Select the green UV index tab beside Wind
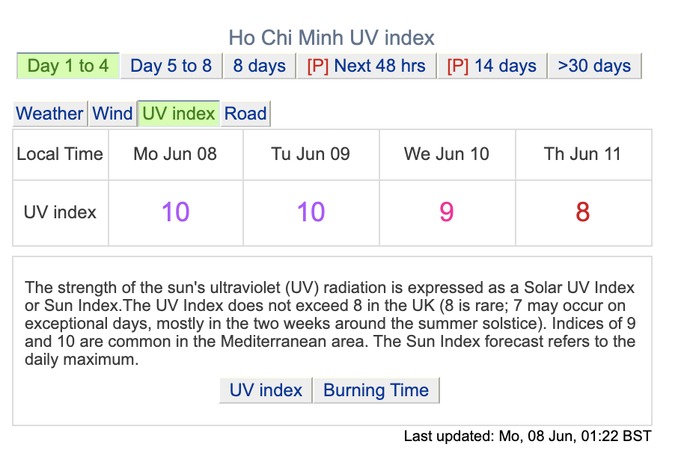Image resolution: width=684 pixels, height=468 pixels. [179, 113]
